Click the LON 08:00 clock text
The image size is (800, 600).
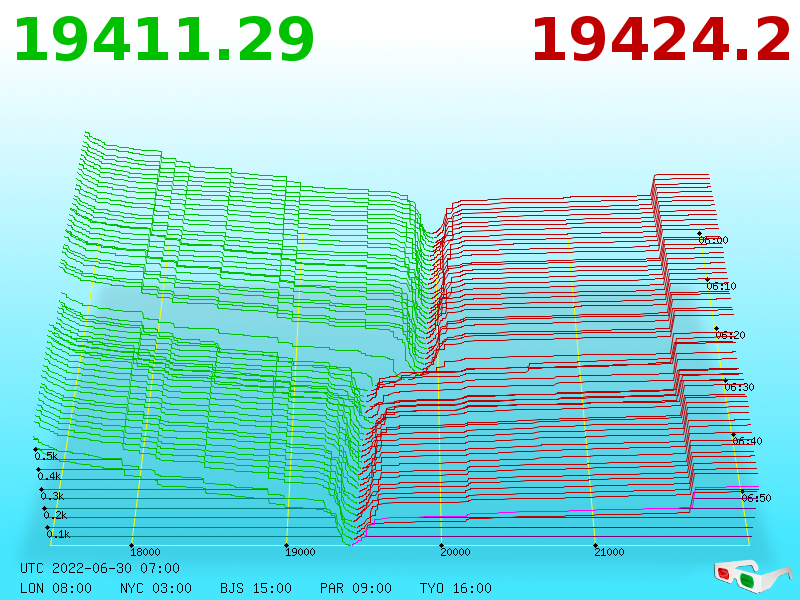pos(56,588)
